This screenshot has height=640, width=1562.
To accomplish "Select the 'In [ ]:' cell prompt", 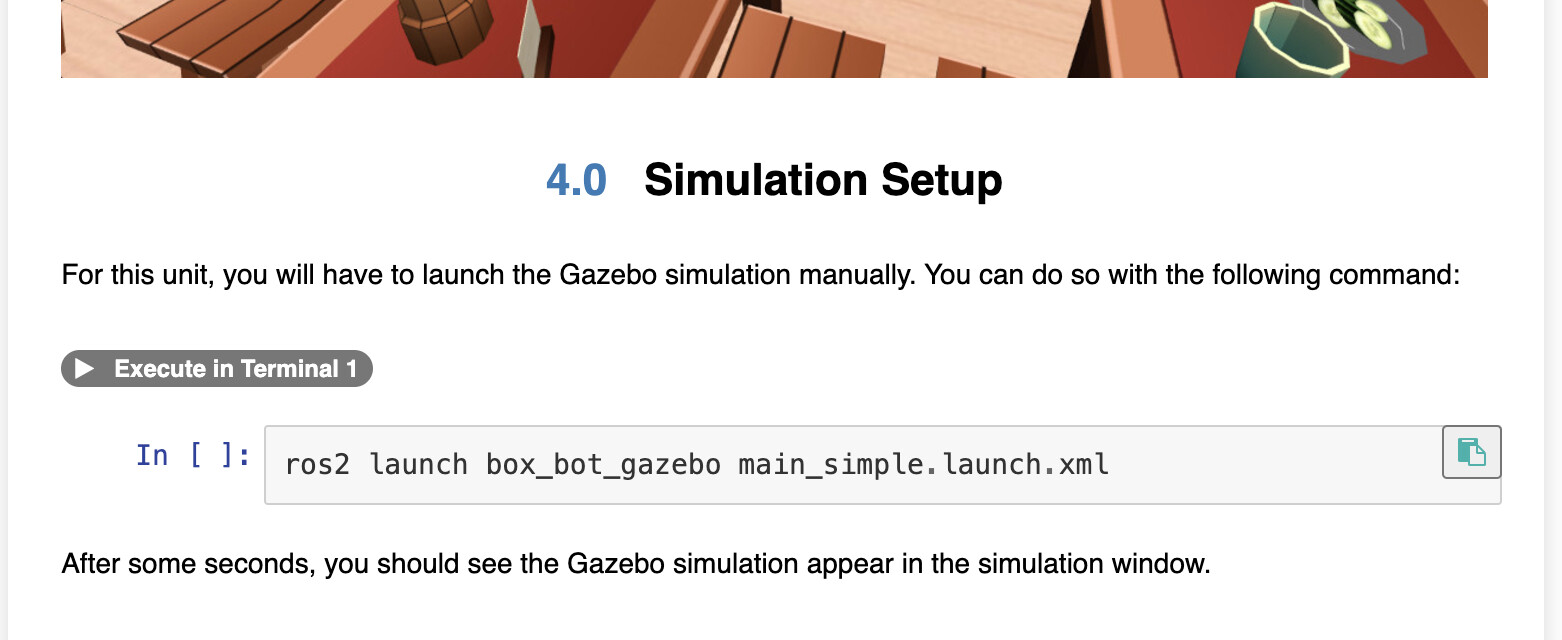I will [x=194, y=455].
